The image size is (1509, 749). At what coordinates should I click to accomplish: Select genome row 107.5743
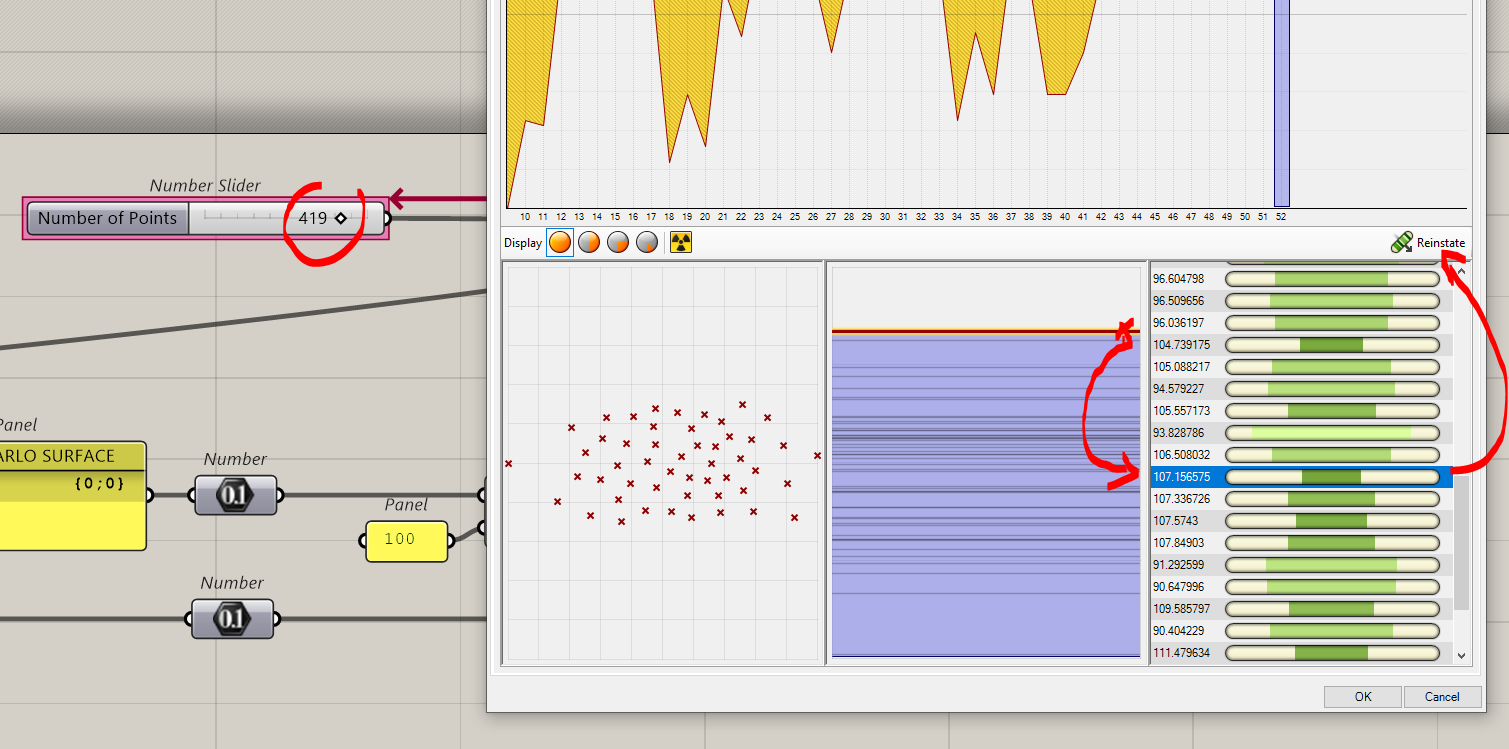click(1301, 521)
